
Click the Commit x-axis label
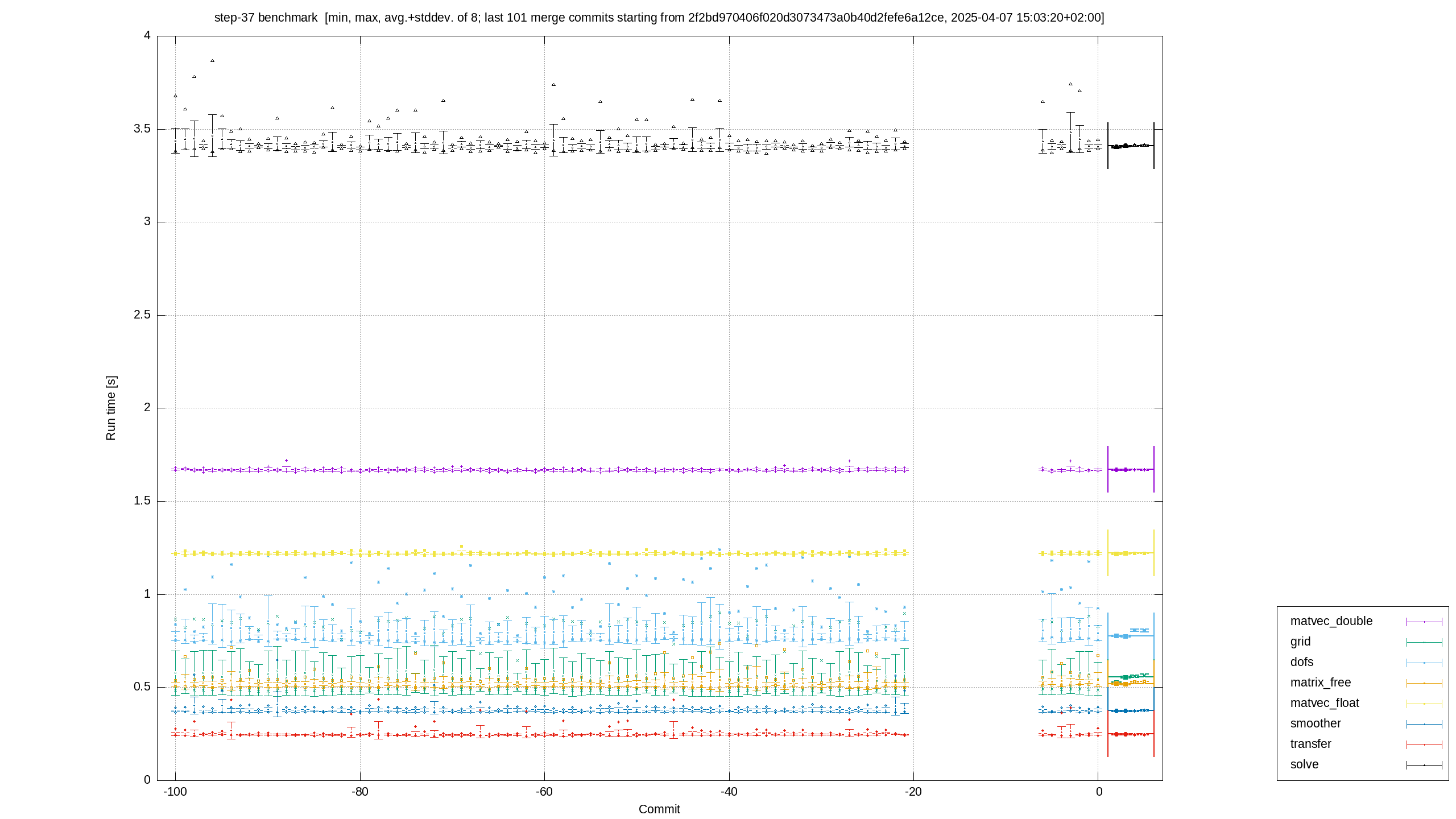659,809
